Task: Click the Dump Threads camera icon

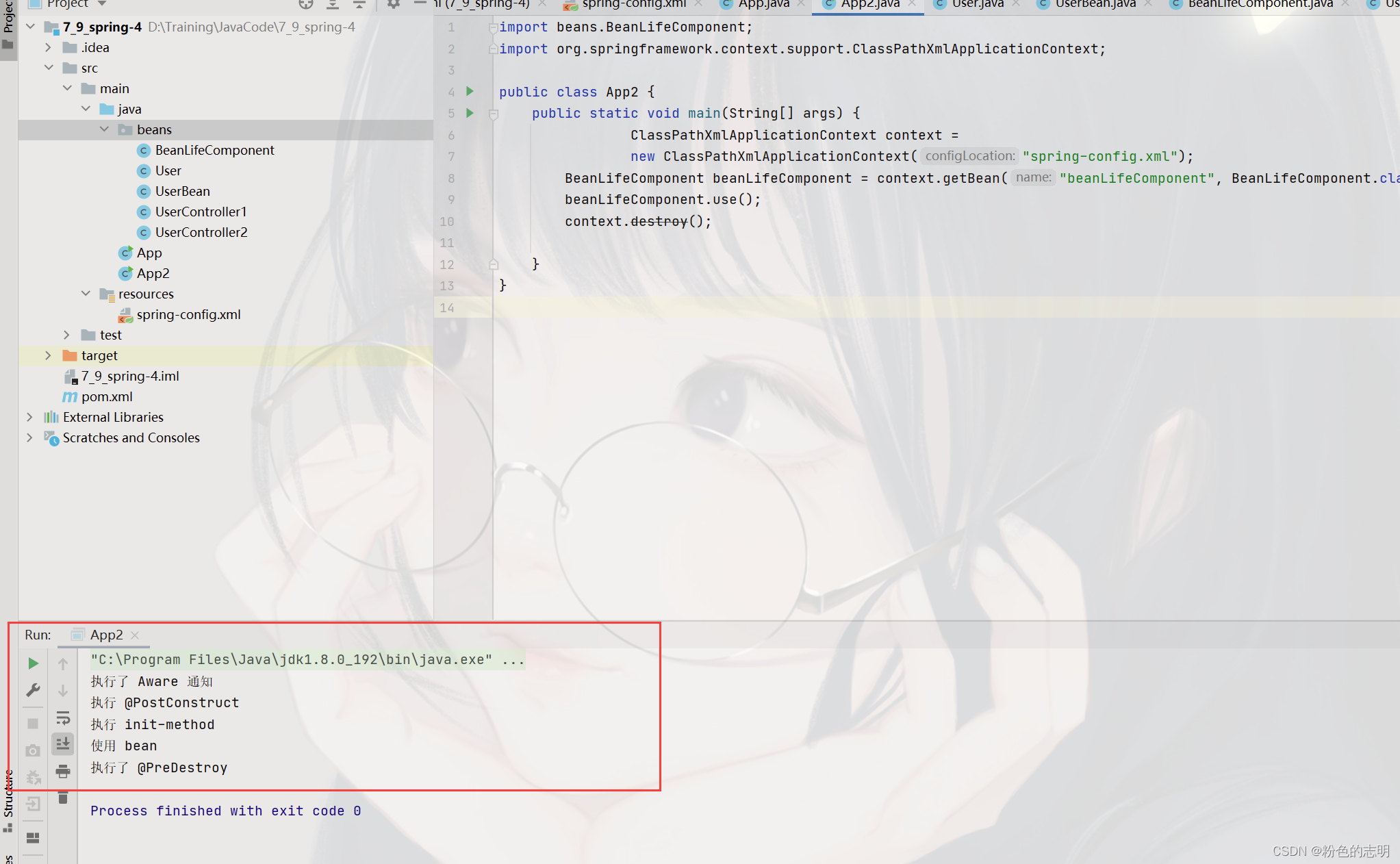Action: tap(33, 751)
